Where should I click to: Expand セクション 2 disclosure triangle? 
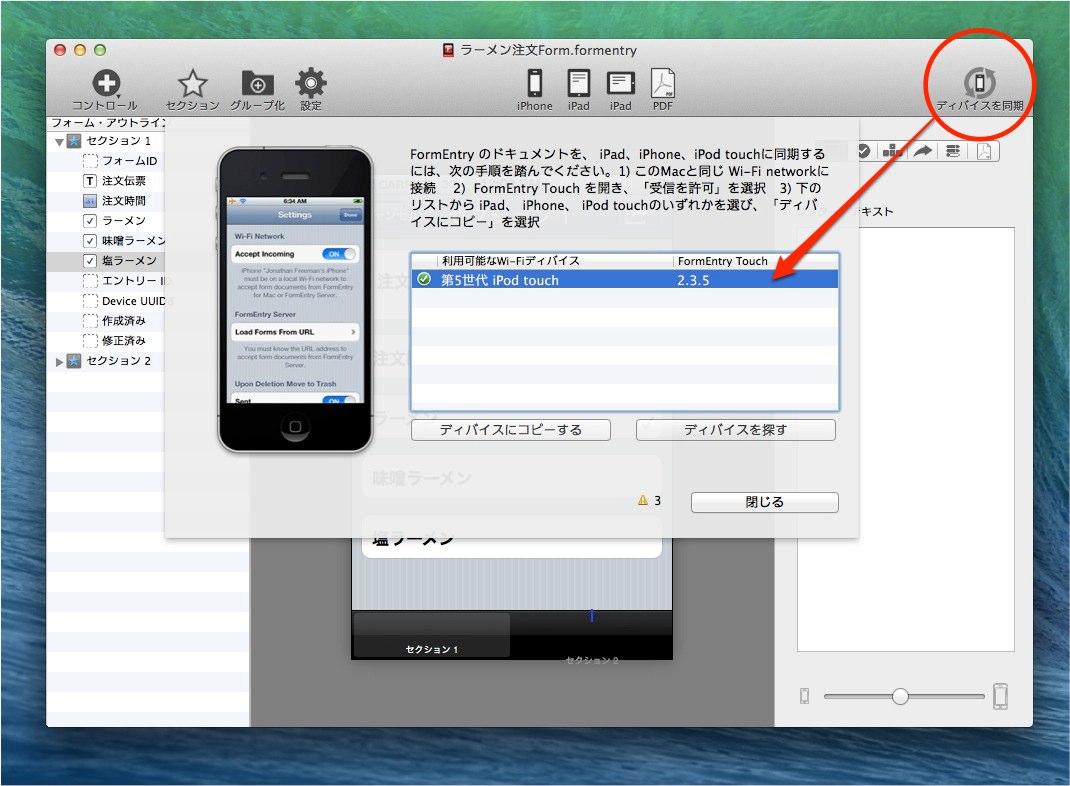tap(59, 362)
